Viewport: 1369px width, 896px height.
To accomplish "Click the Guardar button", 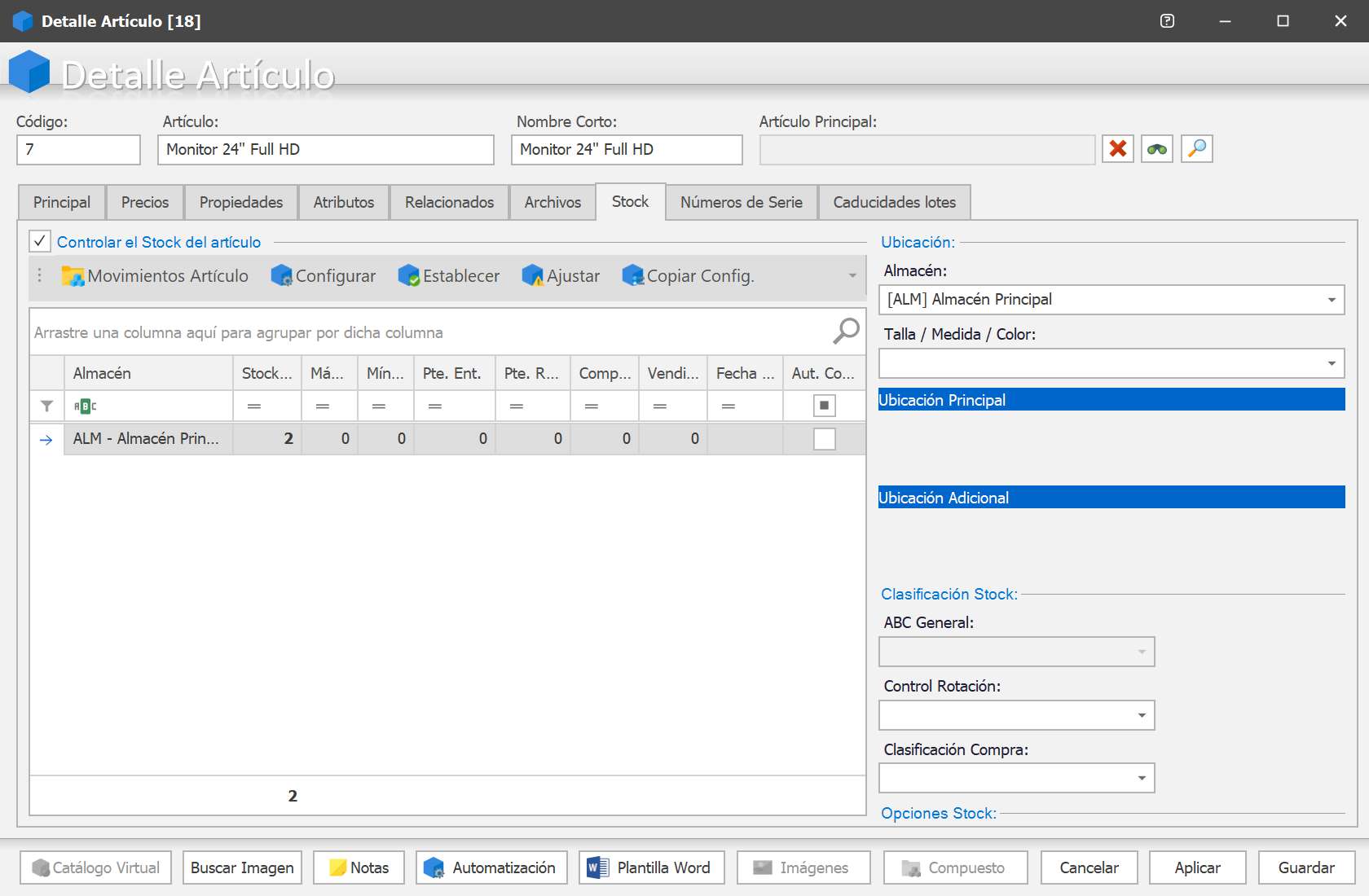I will (x=1306, y=867).
